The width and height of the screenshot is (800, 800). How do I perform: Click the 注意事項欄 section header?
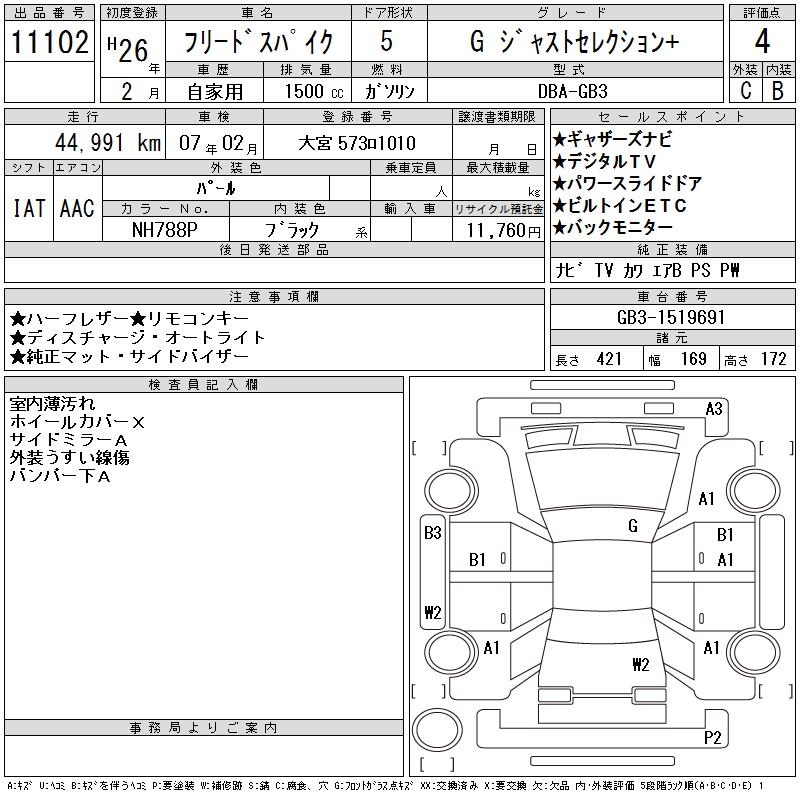[x=274, y=296]
